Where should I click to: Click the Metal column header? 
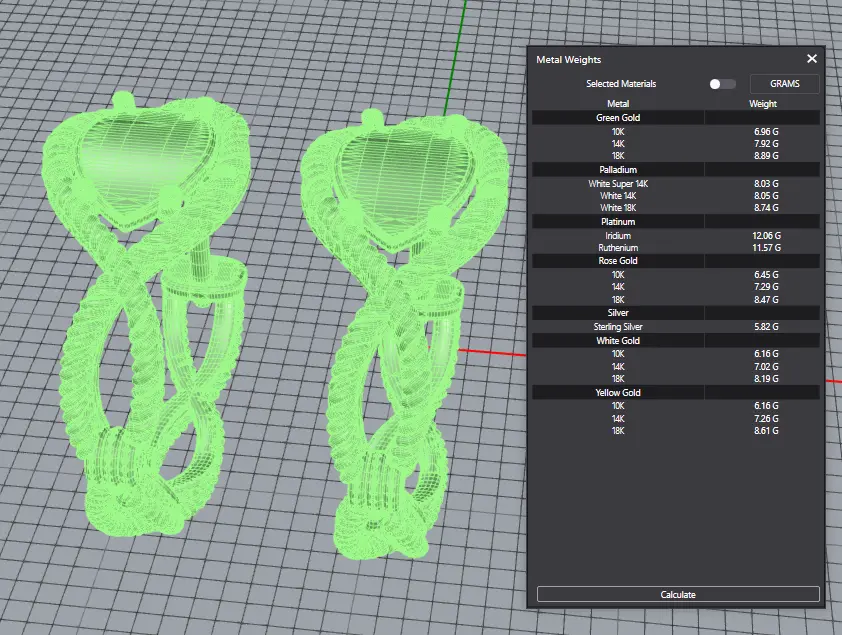pyautogui.click(x=618, y=104)
